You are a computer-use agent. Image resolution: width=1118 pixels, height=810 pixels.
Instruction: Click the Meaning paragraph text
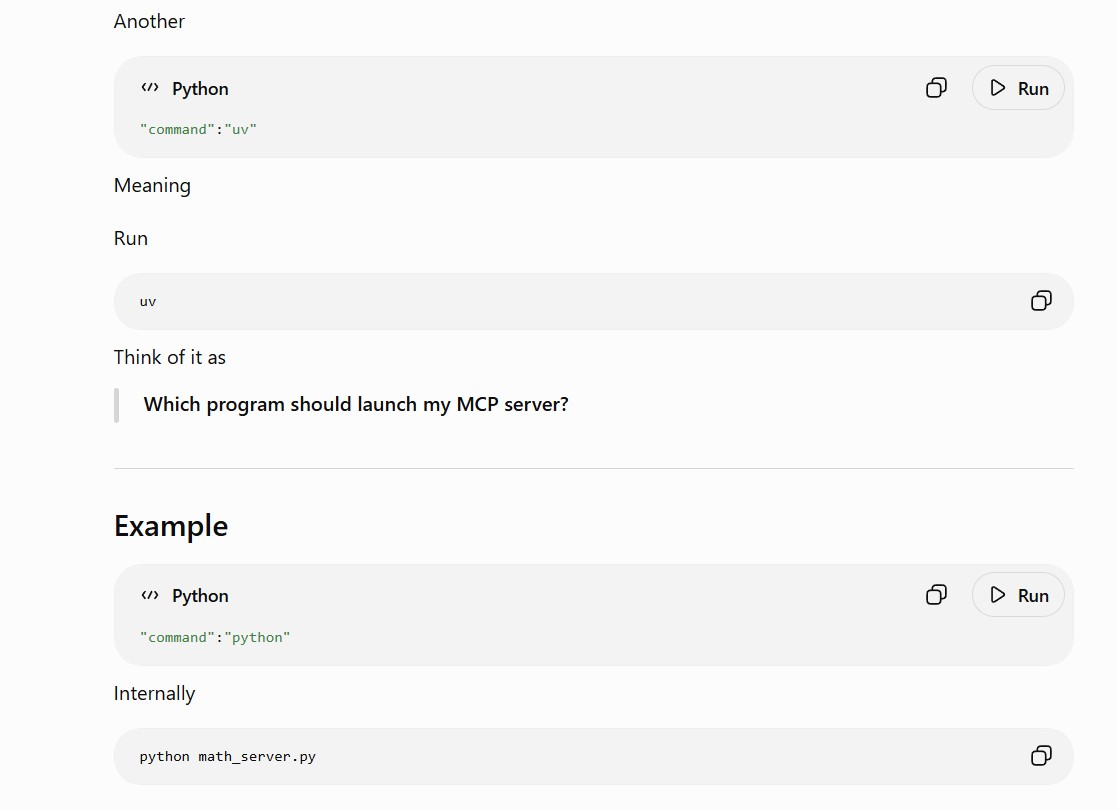[x=152, y=186]
